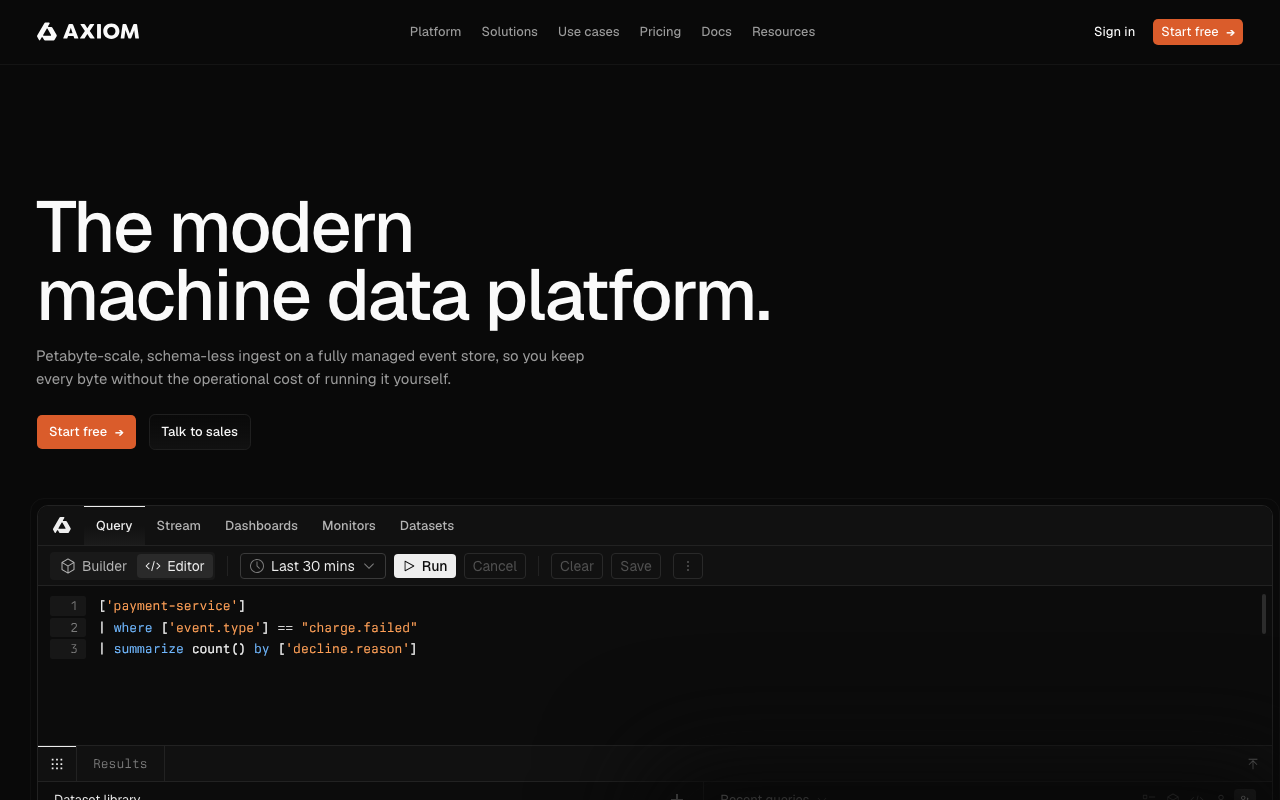Click the 'payment-service' dataset line in the editor
Image resolution: width=1280 pixels, height=800 pixels.
(x=172, y=606)
